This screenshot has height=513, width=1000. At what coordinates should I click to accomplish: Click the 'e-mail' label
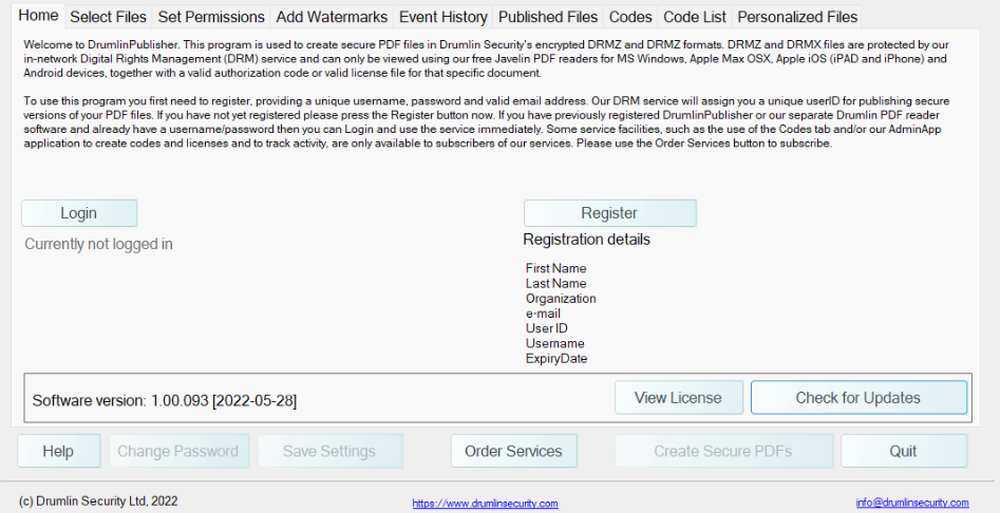click(x=543, y=313)
